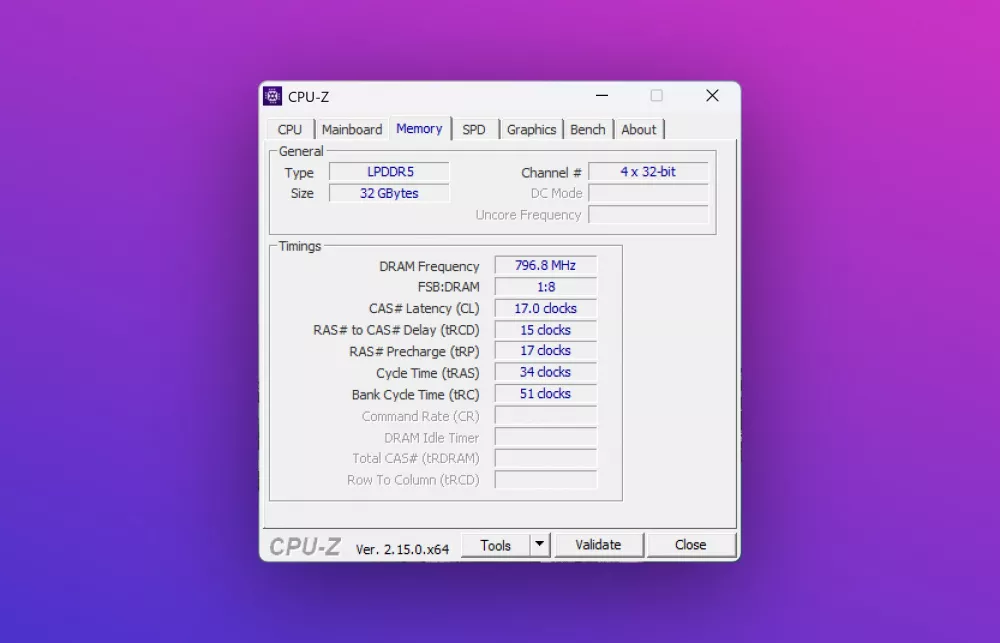The image size is (1000, 643).
Task: Minimize the CPU-Z window
Action: point(601,96)
